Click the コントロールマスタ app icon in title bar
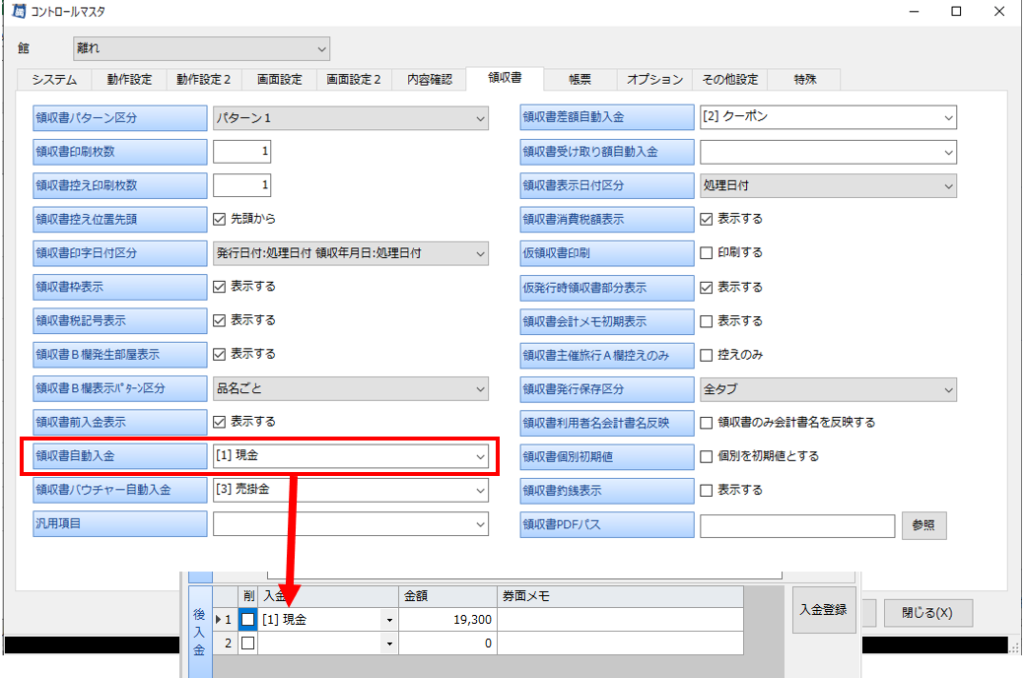The width and height of the screenshot is (1024, 678). [17, 12]
